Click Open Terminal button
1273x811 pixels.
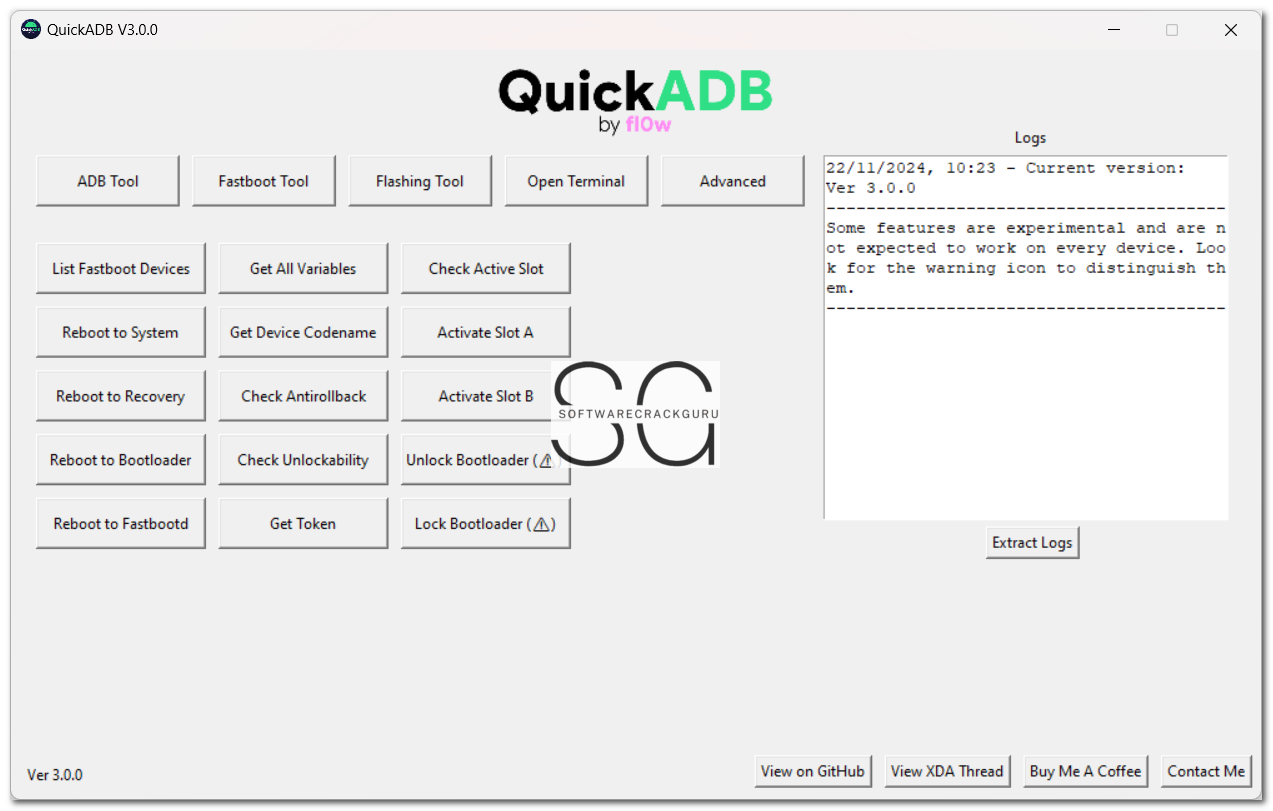point(576,181)
